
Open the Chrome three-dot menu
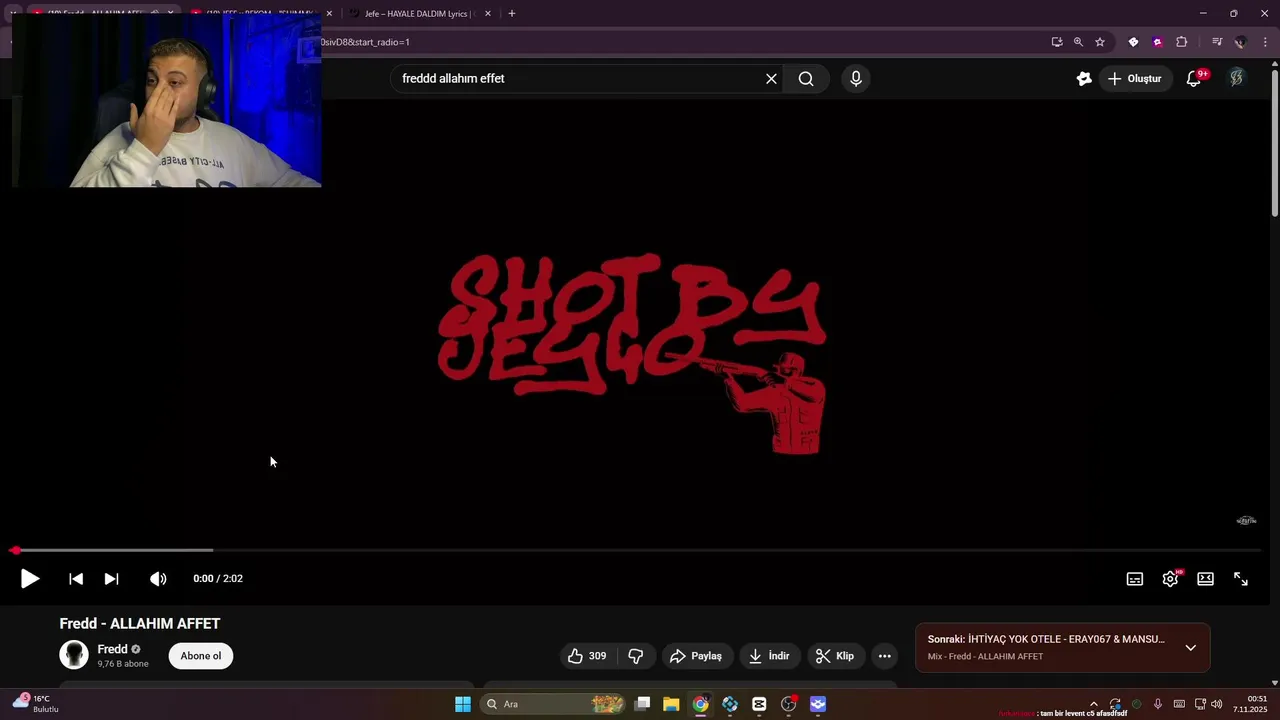[x=1265, y=42]
